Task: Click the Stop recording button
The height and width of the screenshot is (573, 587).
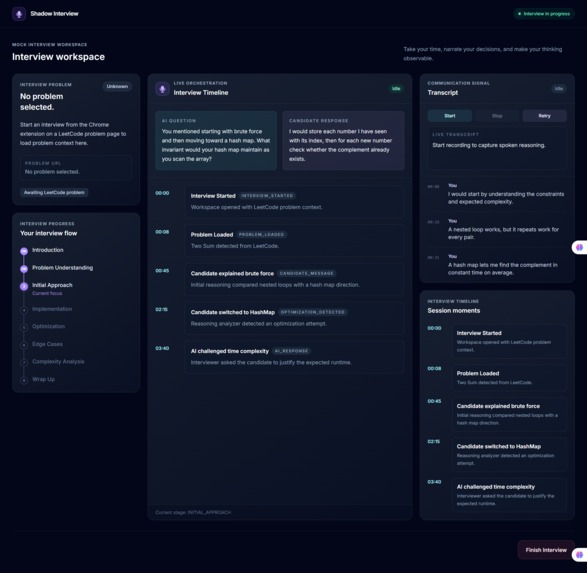Action: coord(497,116)
